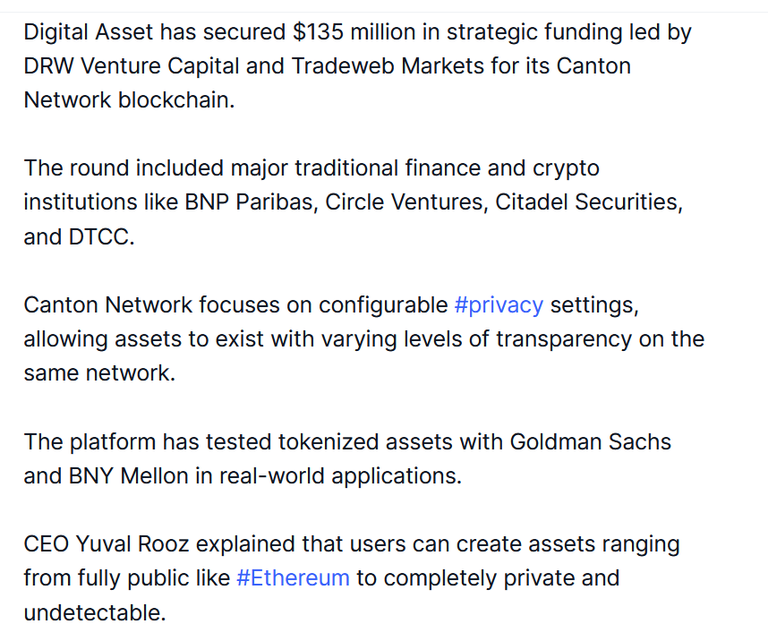Click the 'Goldman Sachs' name
The width and height of the screenshot is (768, 642).
tap(590, 442)
